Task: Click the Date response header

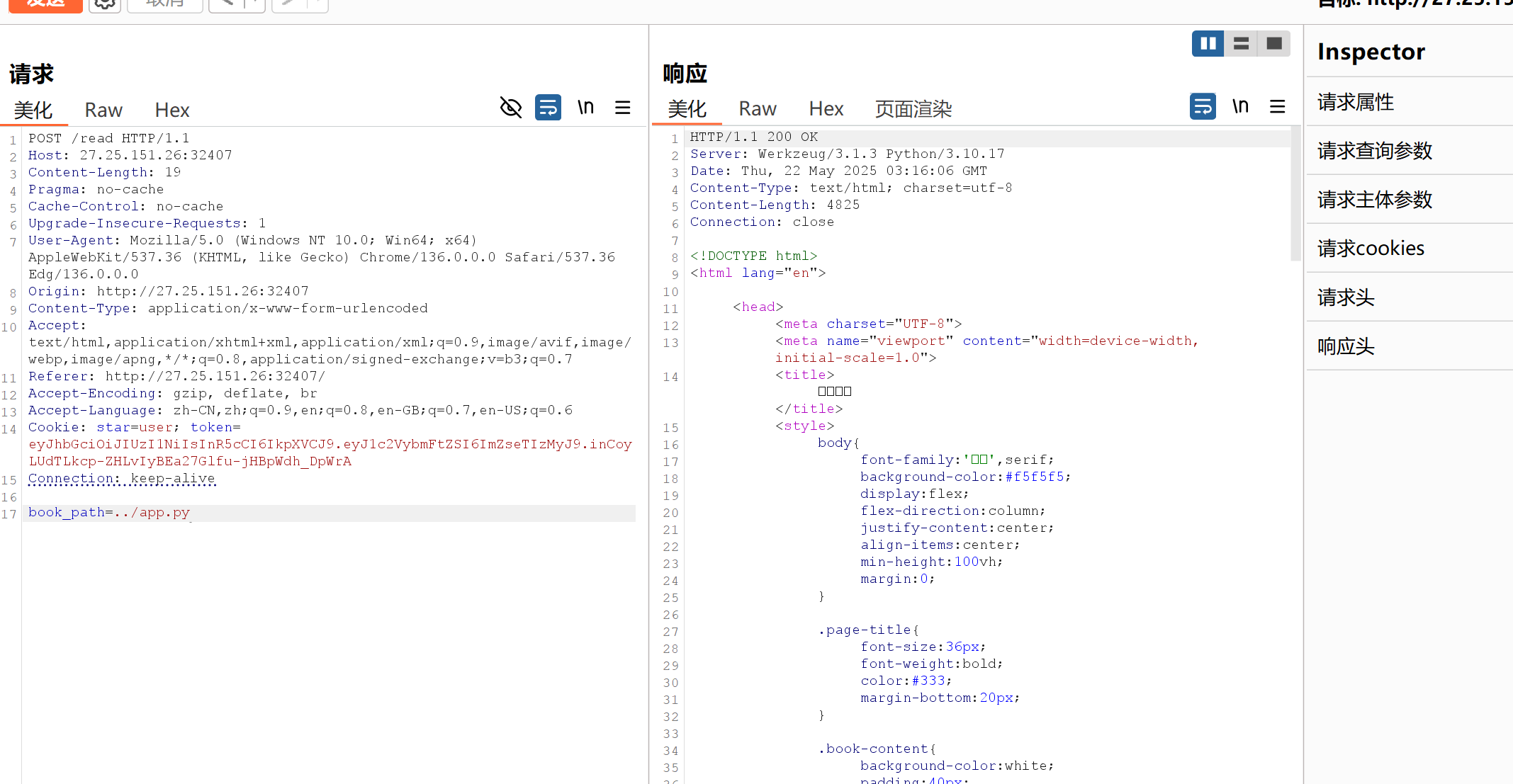Action: [x=839, y=171]
